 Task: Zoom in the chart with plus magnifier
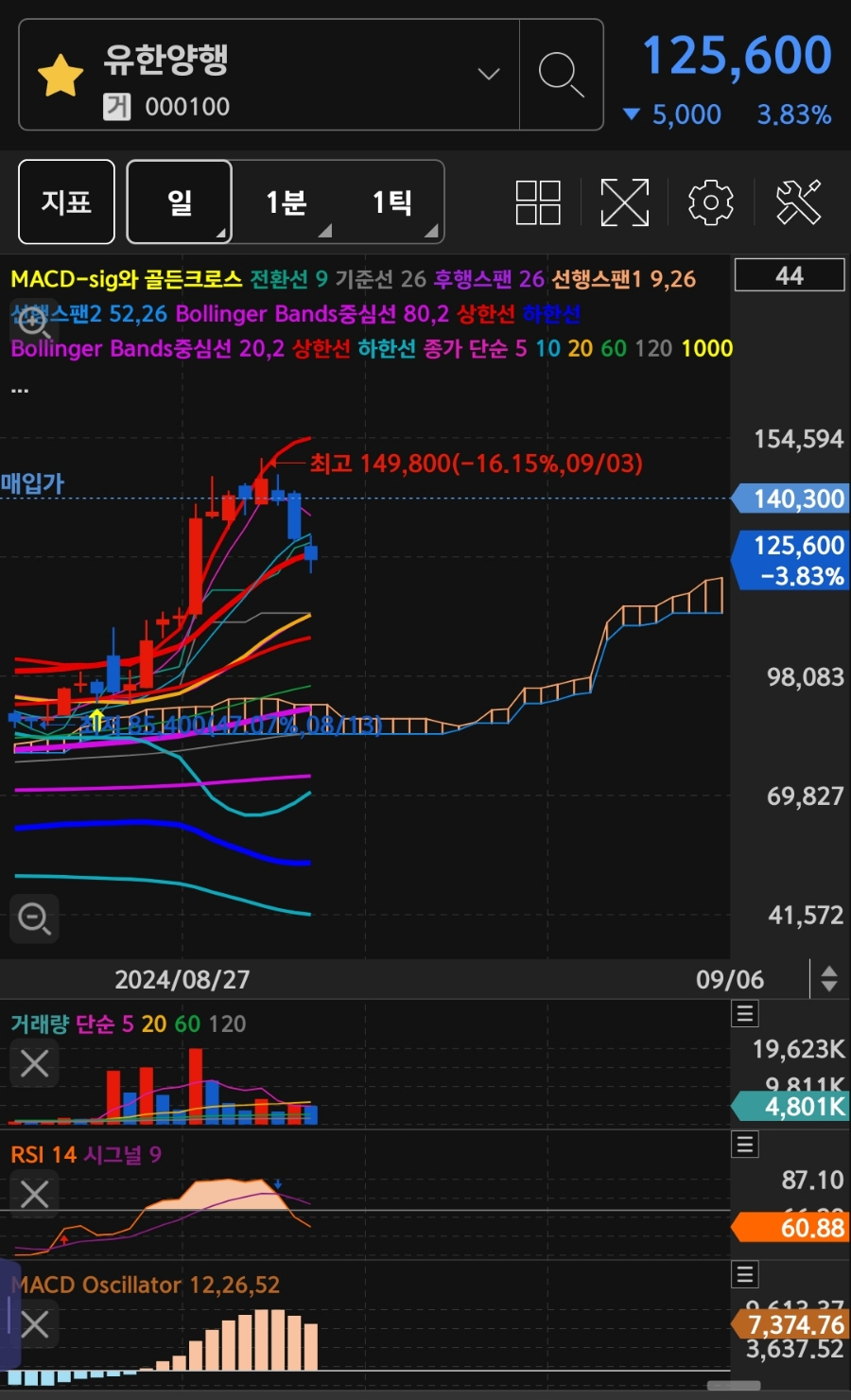[x=34, y=324]
